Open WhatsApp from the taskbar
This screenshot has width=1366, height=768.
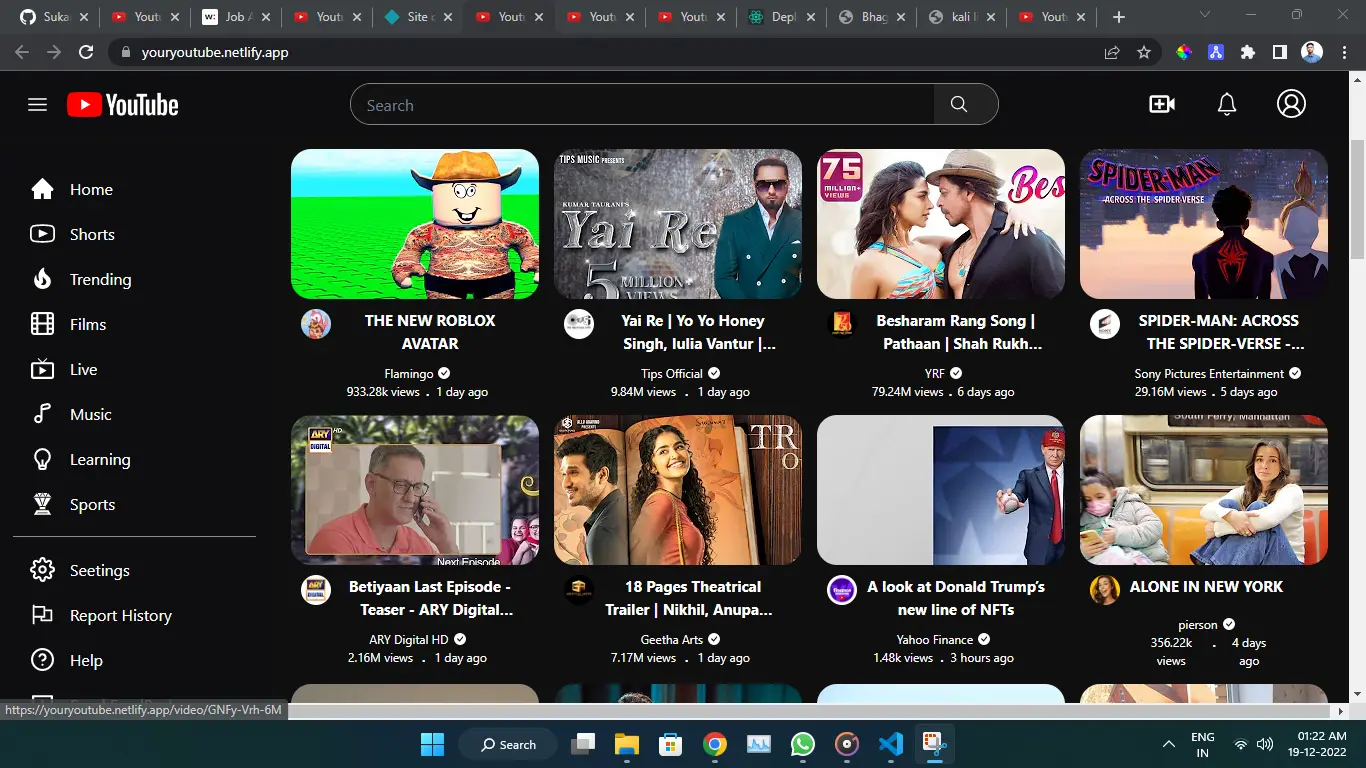[x=802, y=744]
